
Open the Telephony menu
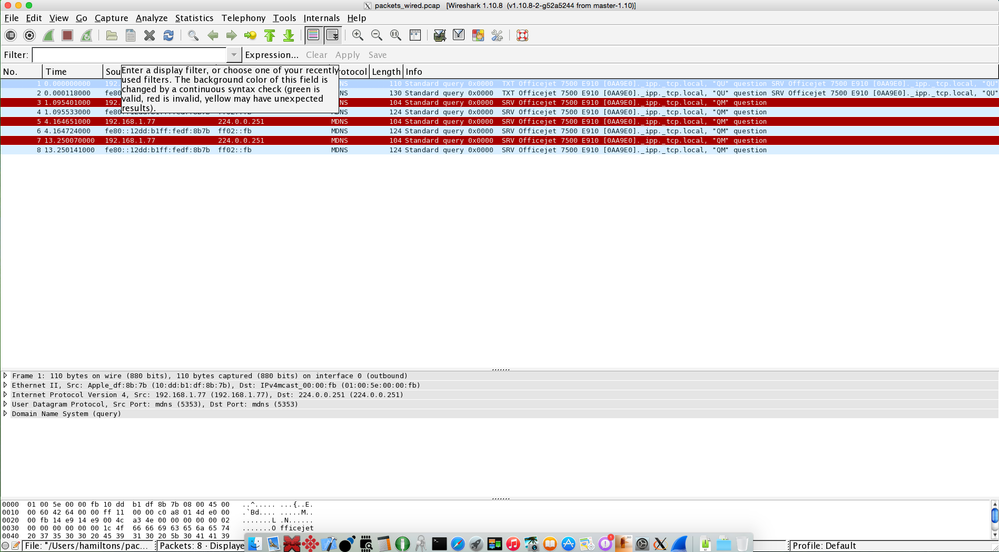(243, 18)
